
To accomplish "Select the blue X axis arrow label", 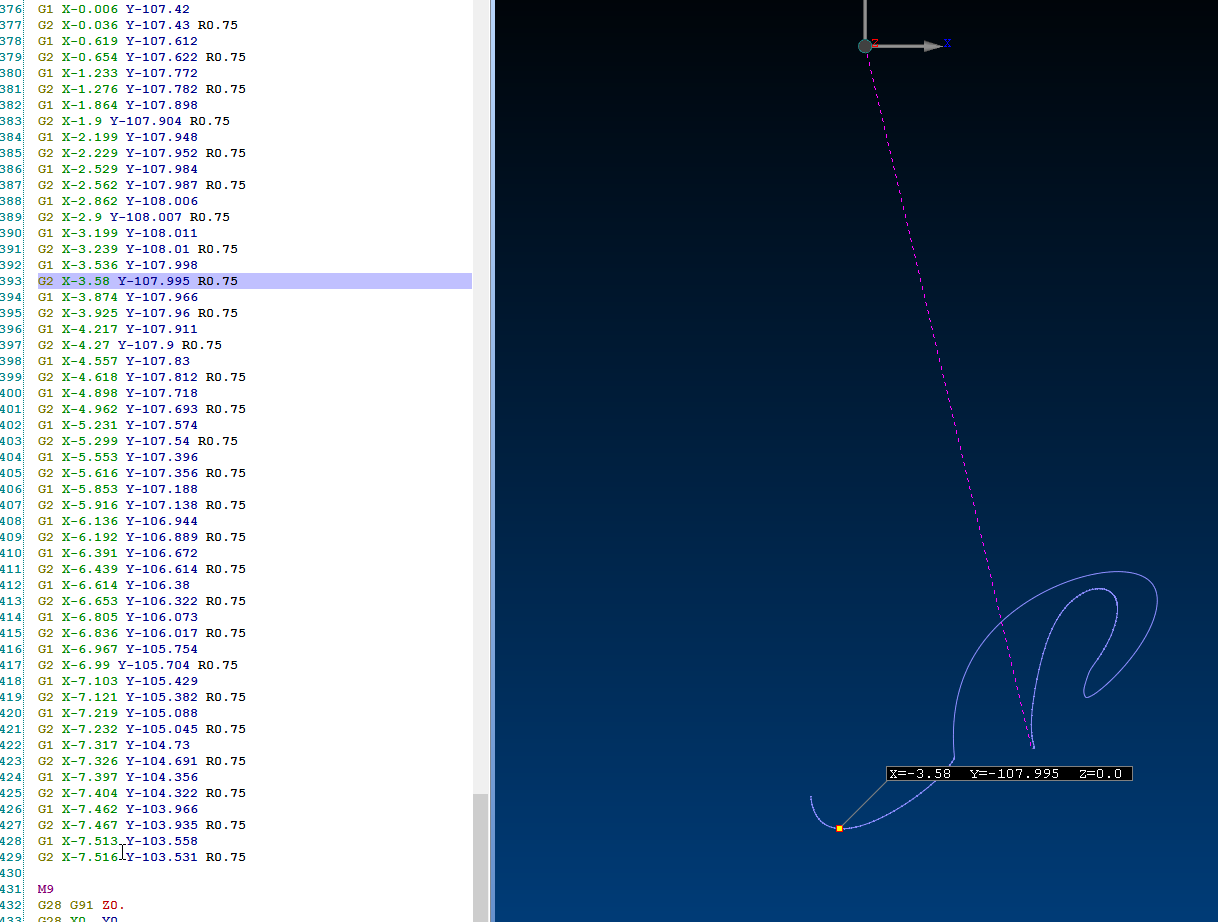I will click(x=946, y=44).
